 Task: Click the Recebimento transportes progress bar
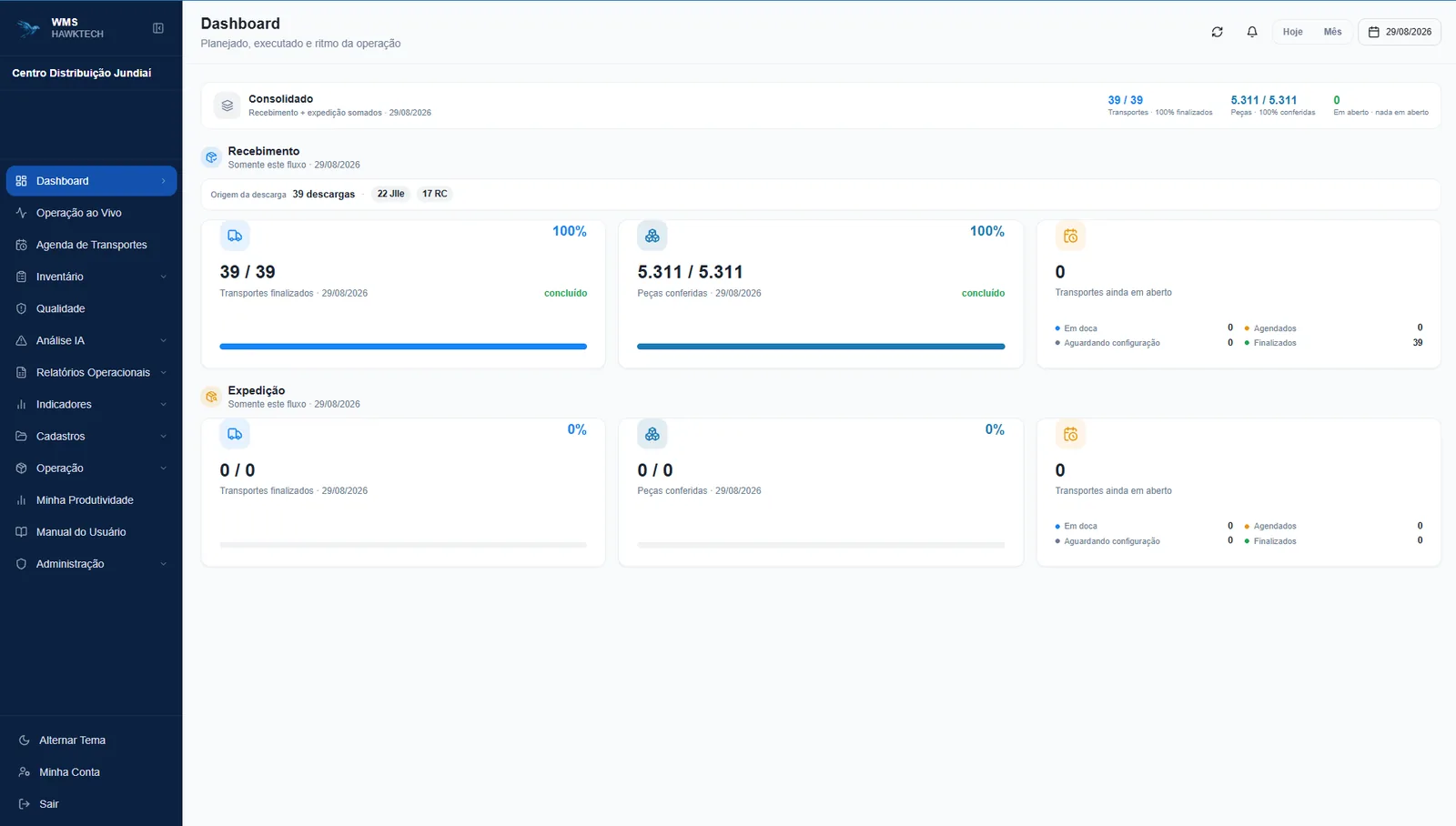point(403,347)
